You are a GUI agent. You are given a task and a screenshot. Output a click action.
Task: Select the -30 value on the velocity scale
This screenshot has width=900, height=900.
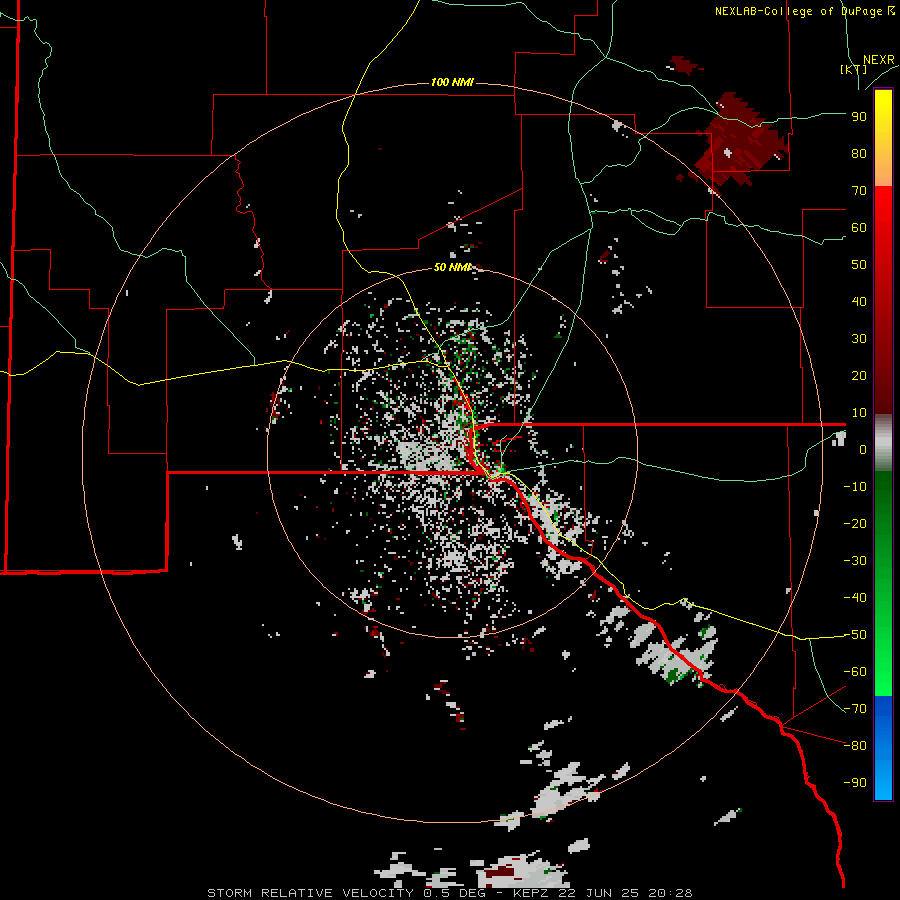[855, 561]
